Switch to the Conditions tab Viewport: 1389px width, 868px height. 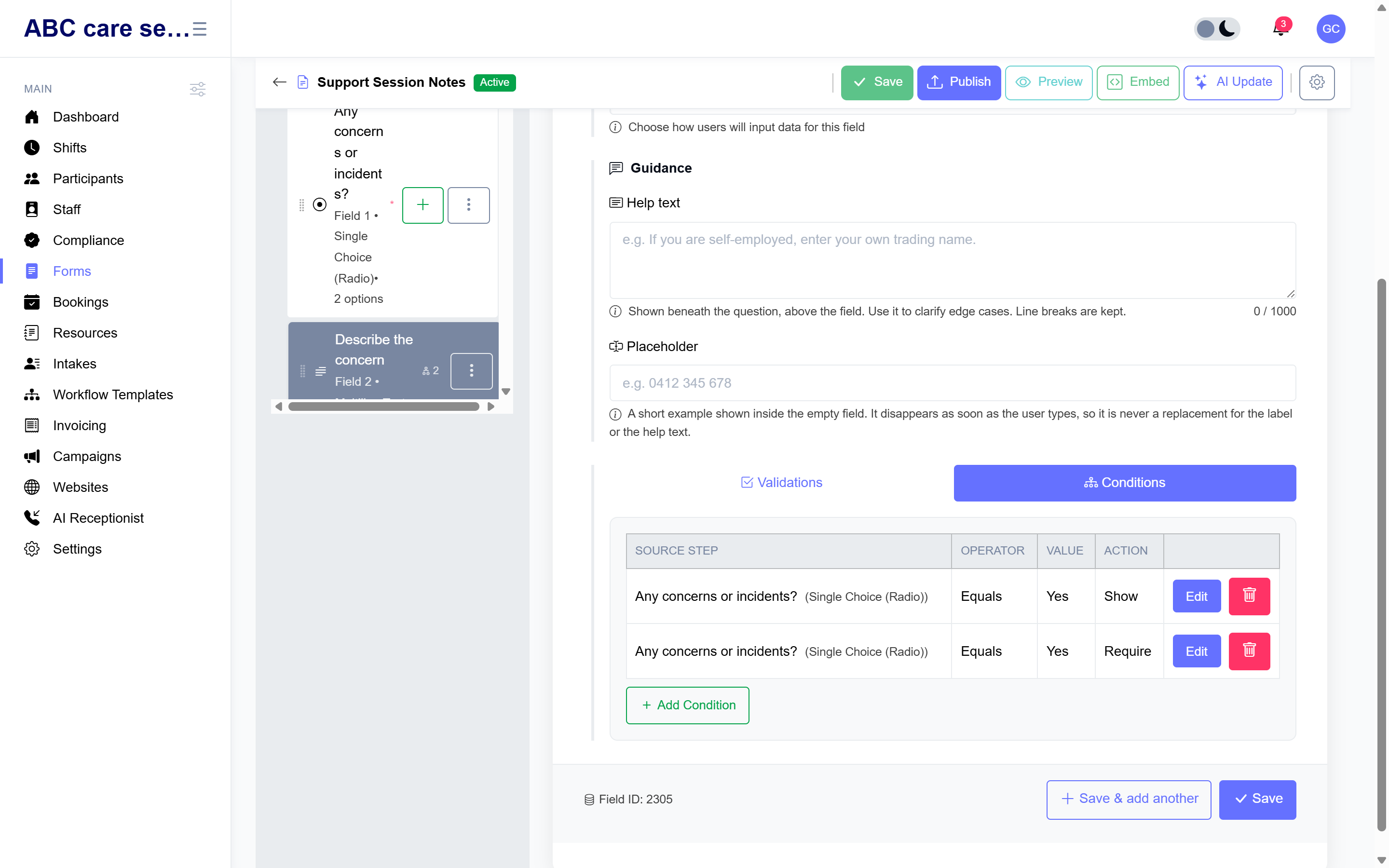tap(1124, 483)
